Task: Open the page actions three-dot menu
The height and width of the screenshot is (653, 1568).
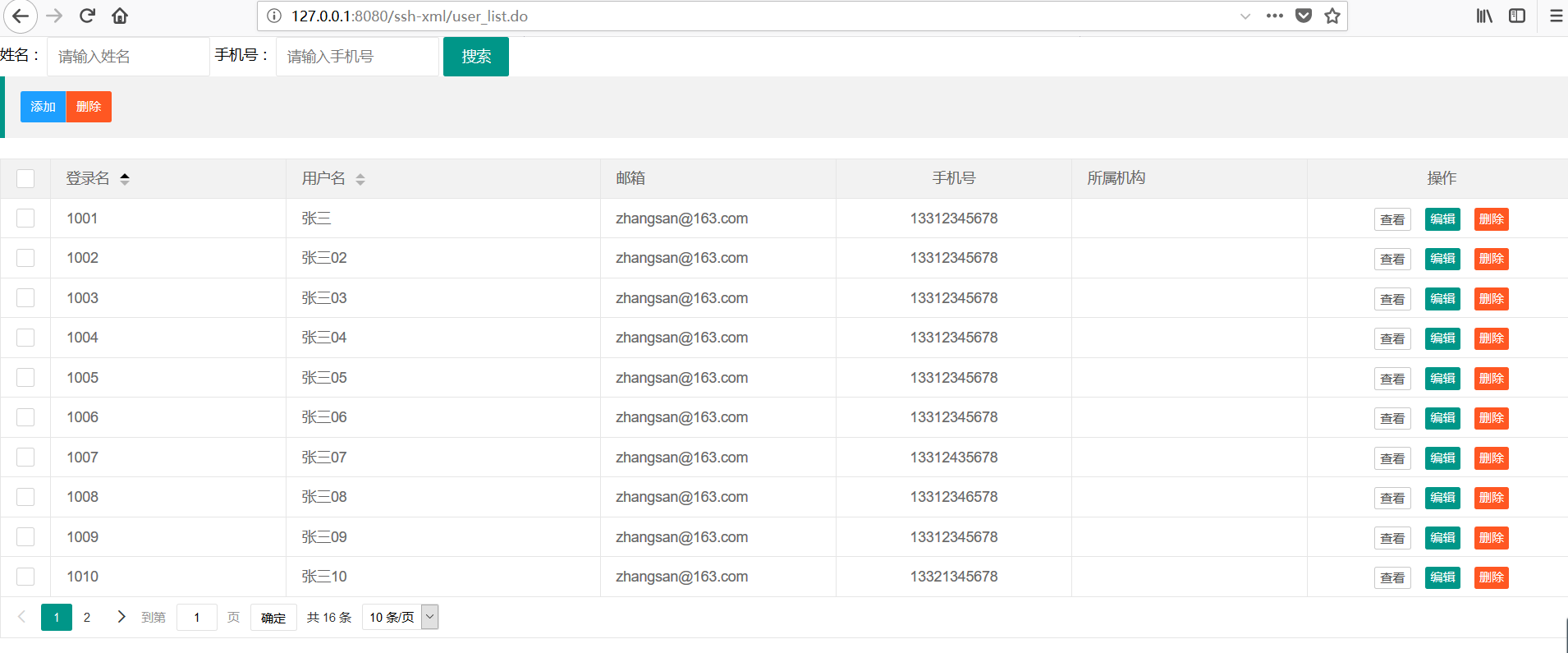Action: tap(1274, 16)
